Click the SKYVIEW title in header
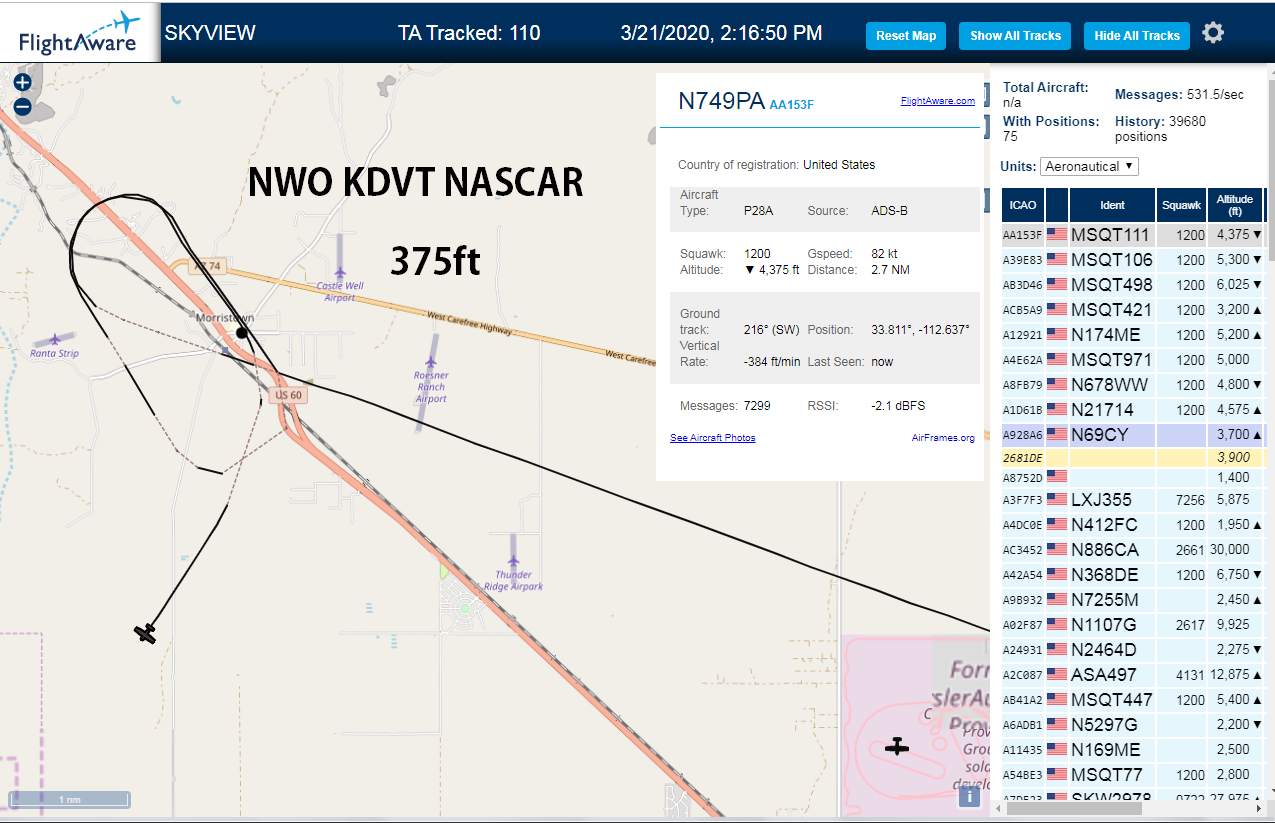 210,33
